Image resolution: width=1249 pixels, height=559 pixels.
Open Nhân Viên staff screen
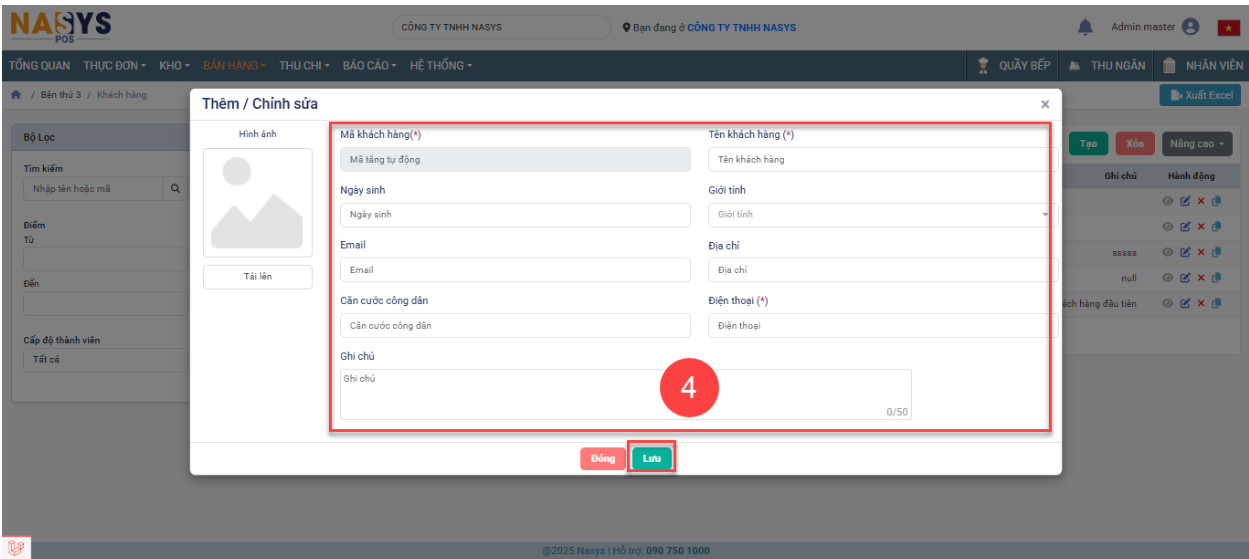pyautogui.click(x=1202, y=66)
